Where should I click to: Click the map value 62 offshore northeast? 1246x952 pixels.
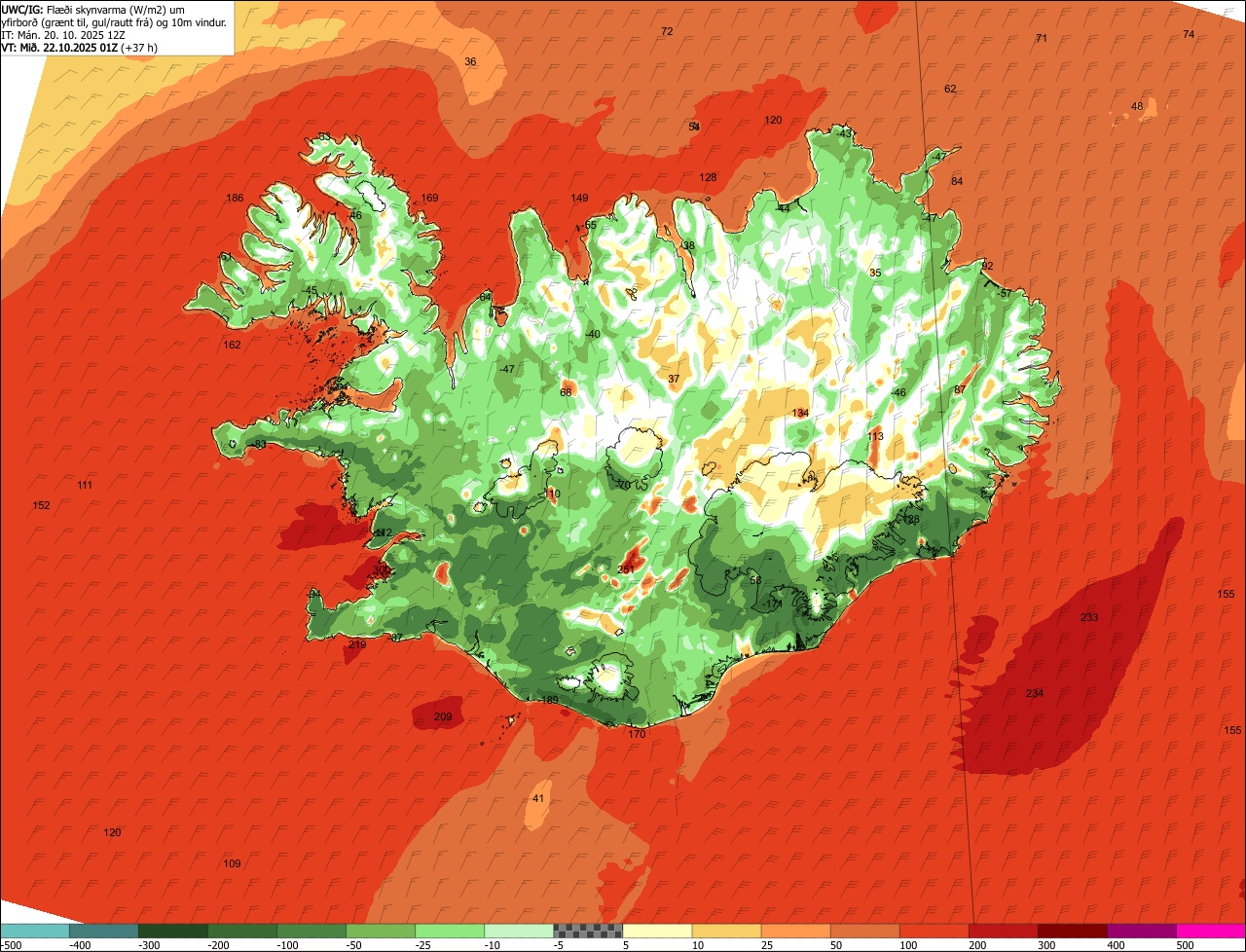coord(950,90)
